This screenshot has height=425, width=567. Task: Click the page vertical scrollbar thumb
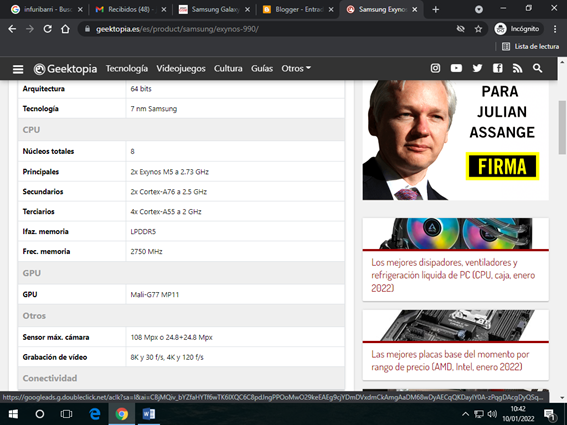click(x=562, y=127)
